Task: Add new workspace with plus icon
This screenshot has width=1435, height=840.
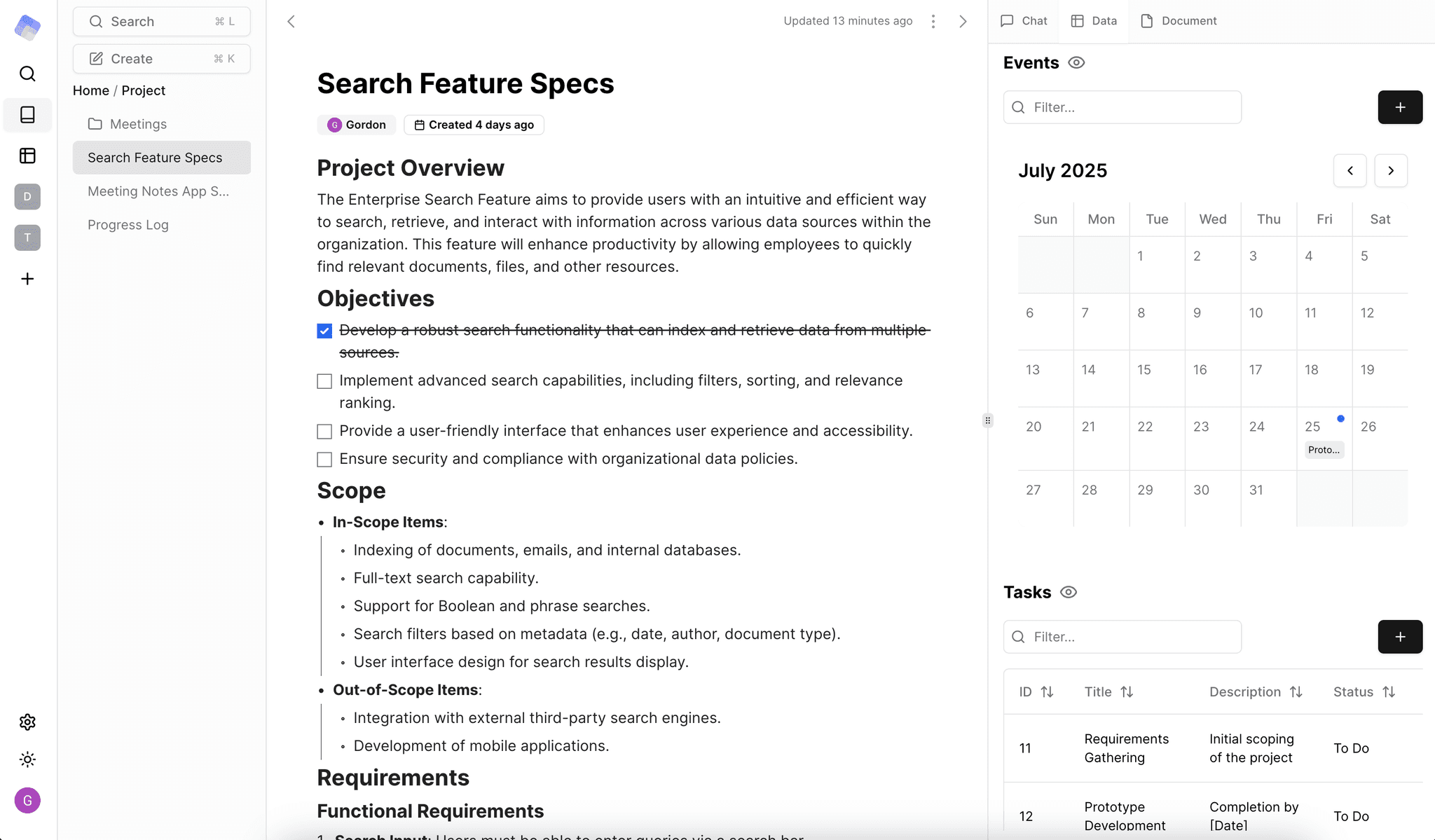Action: pyautogui.click(x=27, y=279)
